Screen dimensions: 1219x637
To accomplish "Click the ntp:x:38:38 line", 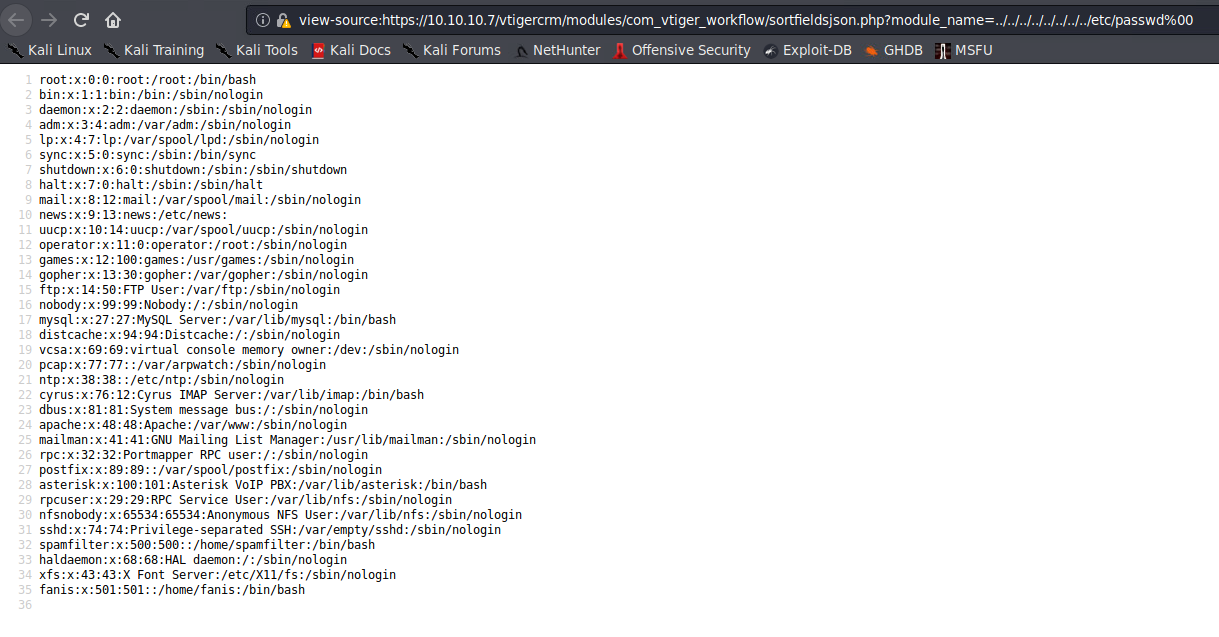I will 161,380.
